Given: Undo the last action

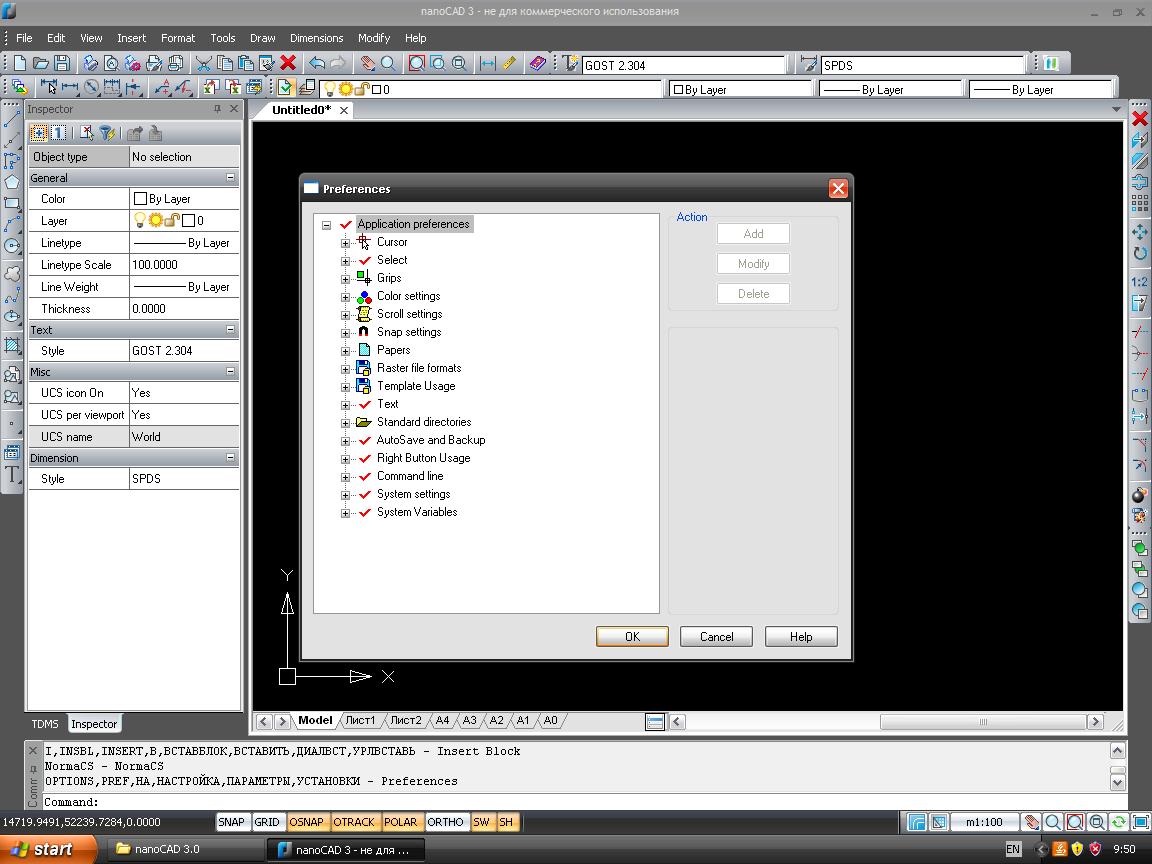Looking at the screenshot, I should tap(317, 64).
